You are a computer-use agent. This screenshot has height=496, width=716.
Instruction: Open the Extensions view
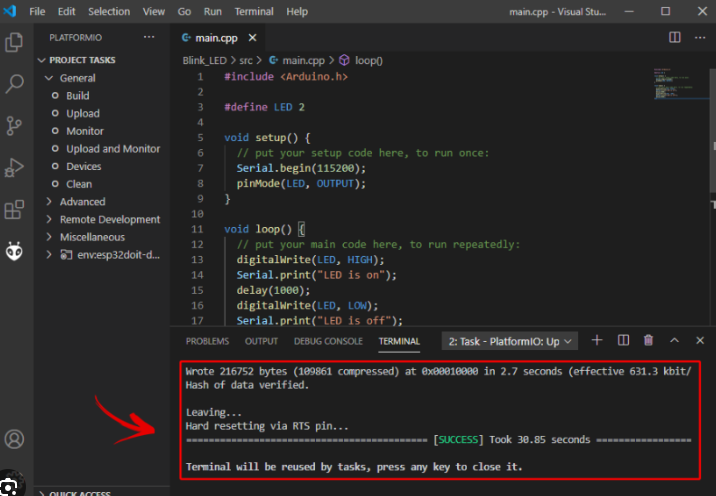click(15, 210)
